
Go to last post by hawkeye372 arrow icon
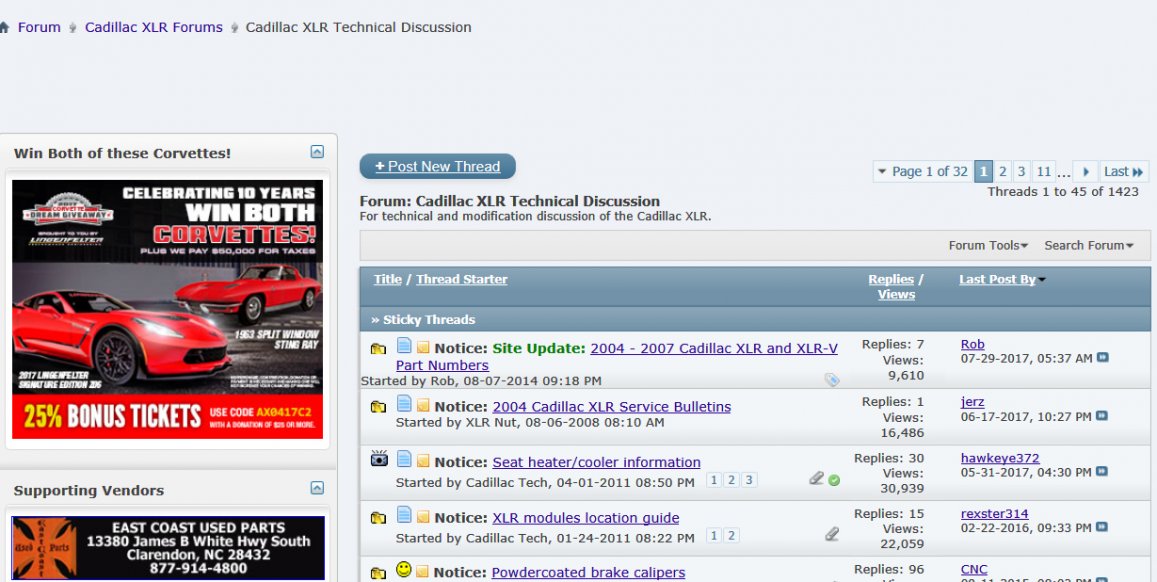(x=1102, y=471)
